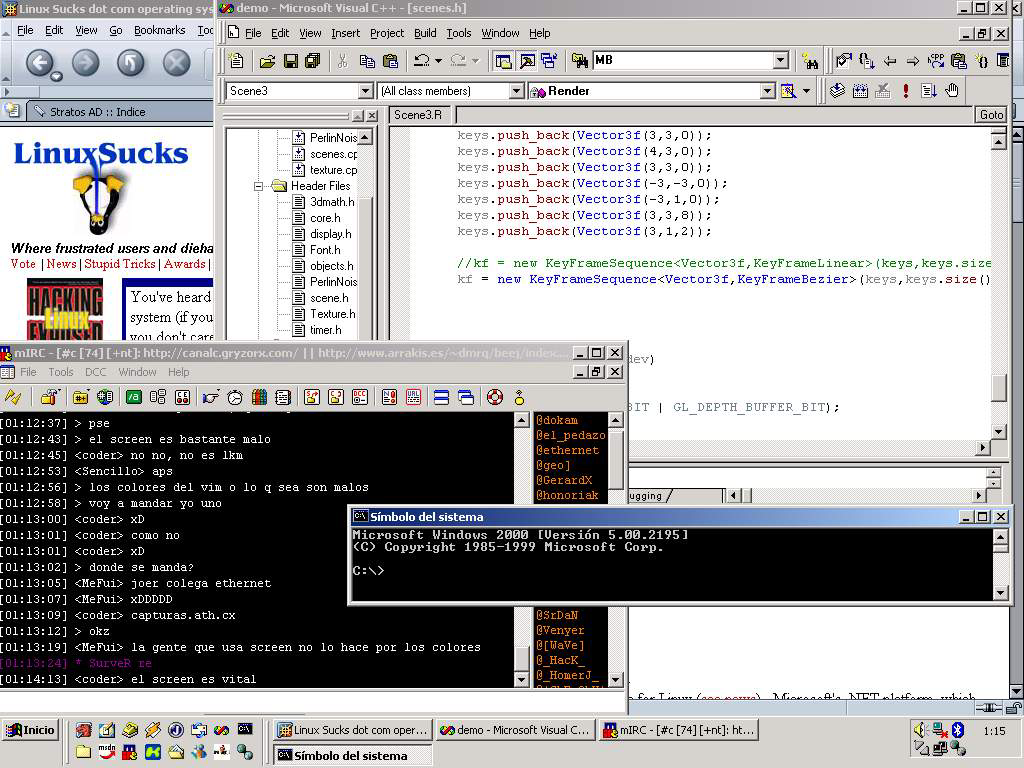The width and height of the screenshot is (1024, 768).
Task: Click mIRC DCC Chat icon
Action: pyautogui.click(x=336, y=397)
